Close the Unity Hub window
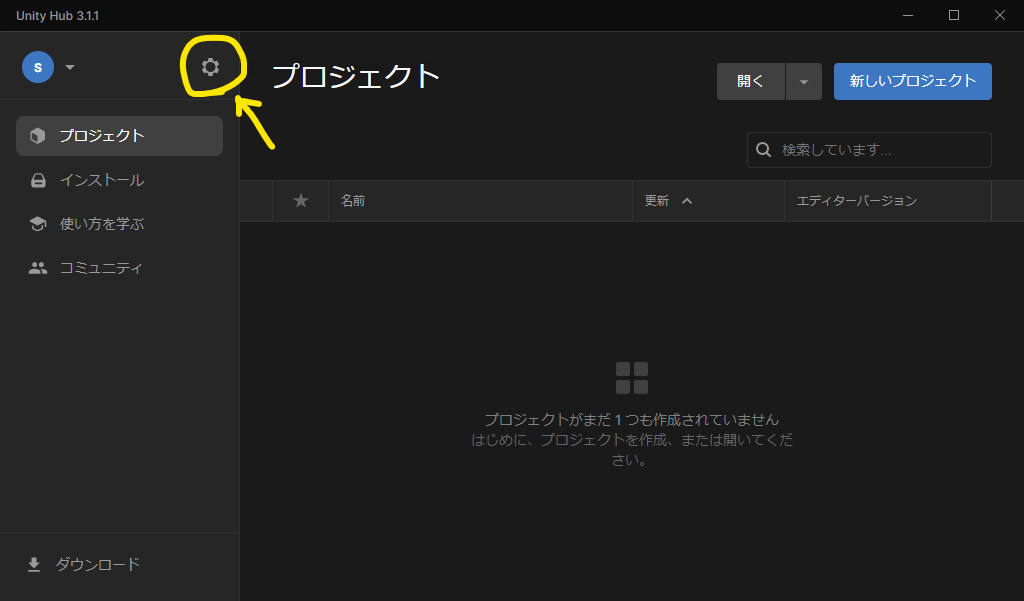 (1000, 15)
